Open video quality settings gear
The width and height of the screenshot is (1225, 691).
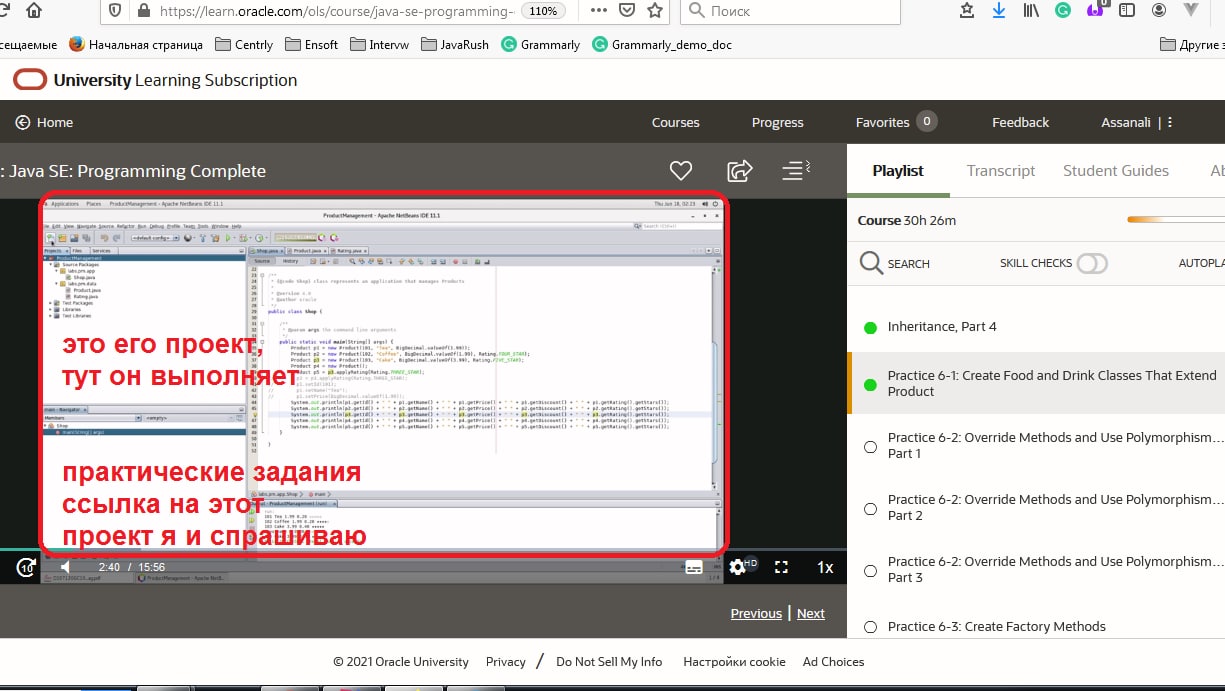[x=738, y=567]
